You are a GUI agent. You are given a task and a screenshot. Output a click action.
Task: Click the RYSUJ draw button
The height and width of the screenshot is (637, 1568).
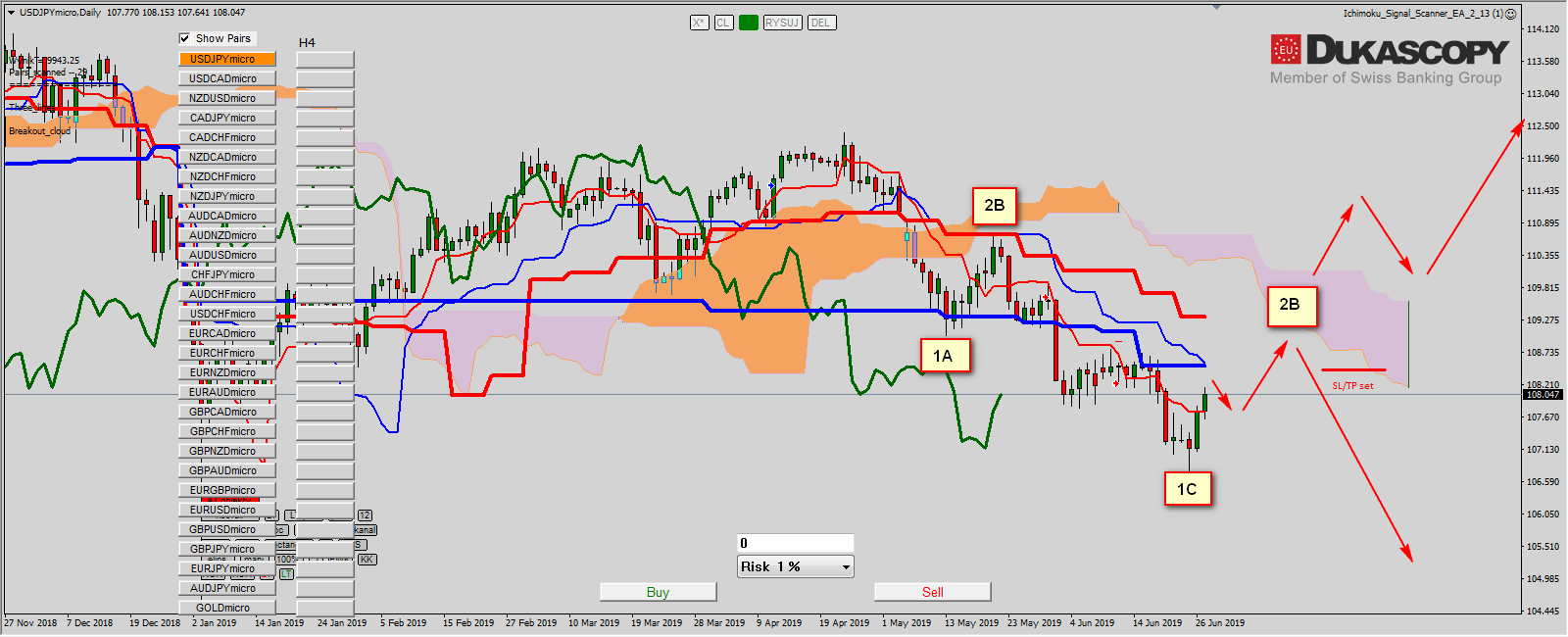coord(783,23)
